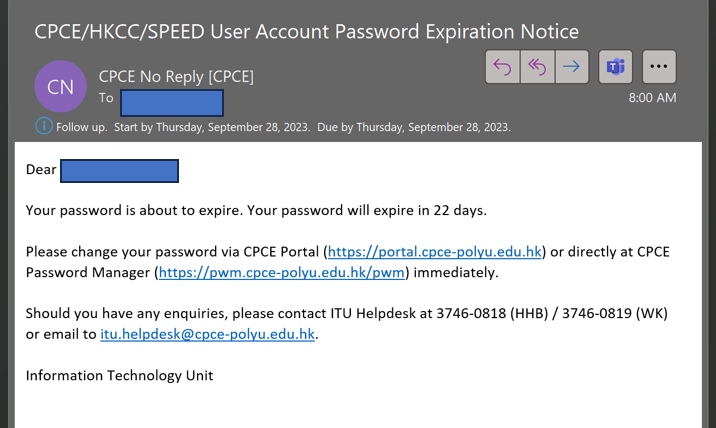Click the Follow up info icon
This screenshot has width=716, height=428.
[x=44, y=126]
